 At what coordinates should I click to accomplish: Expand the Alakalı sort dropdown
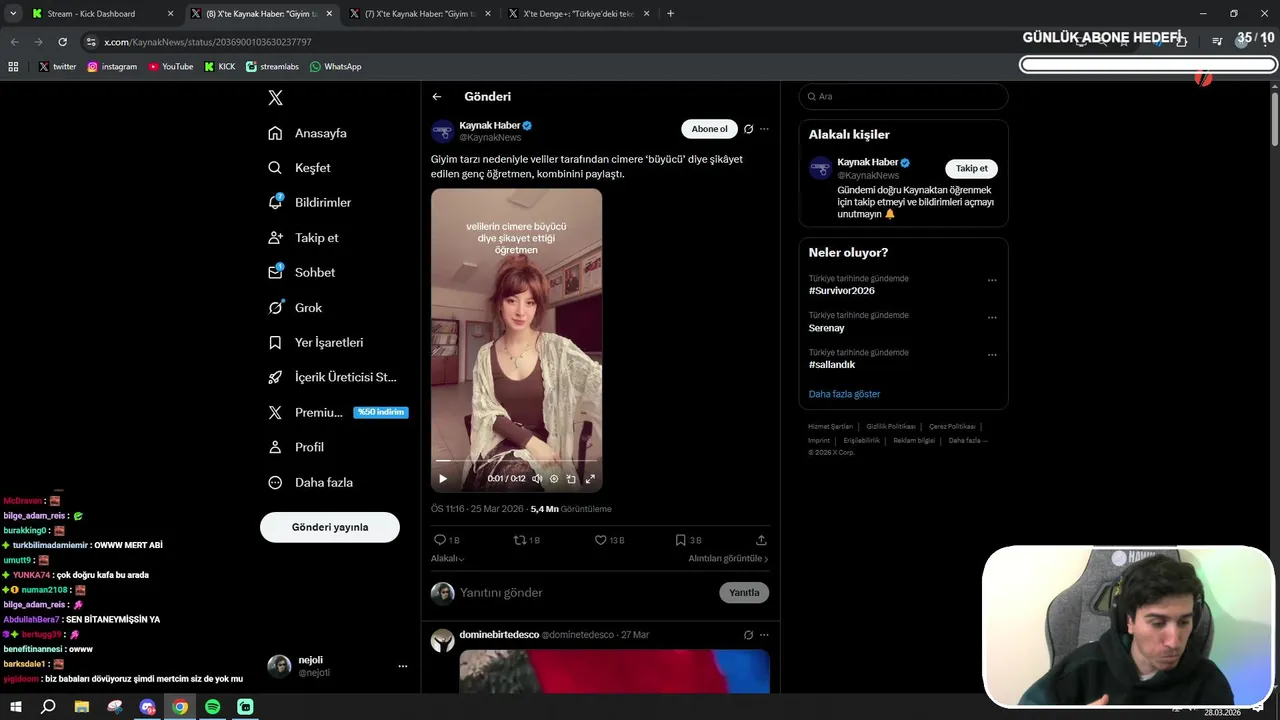point(448,559)
